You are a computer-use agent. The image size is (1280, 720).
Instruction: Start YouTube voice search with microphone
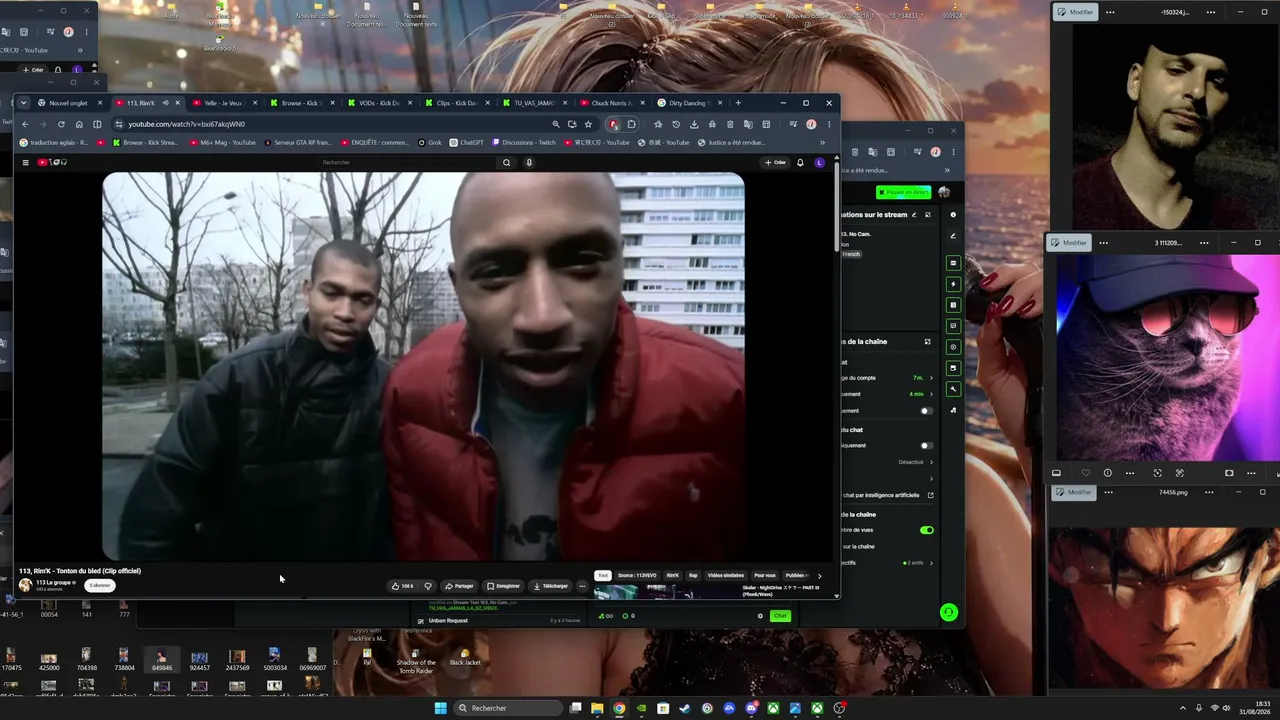pyautogui.click(x=529, y=162)
